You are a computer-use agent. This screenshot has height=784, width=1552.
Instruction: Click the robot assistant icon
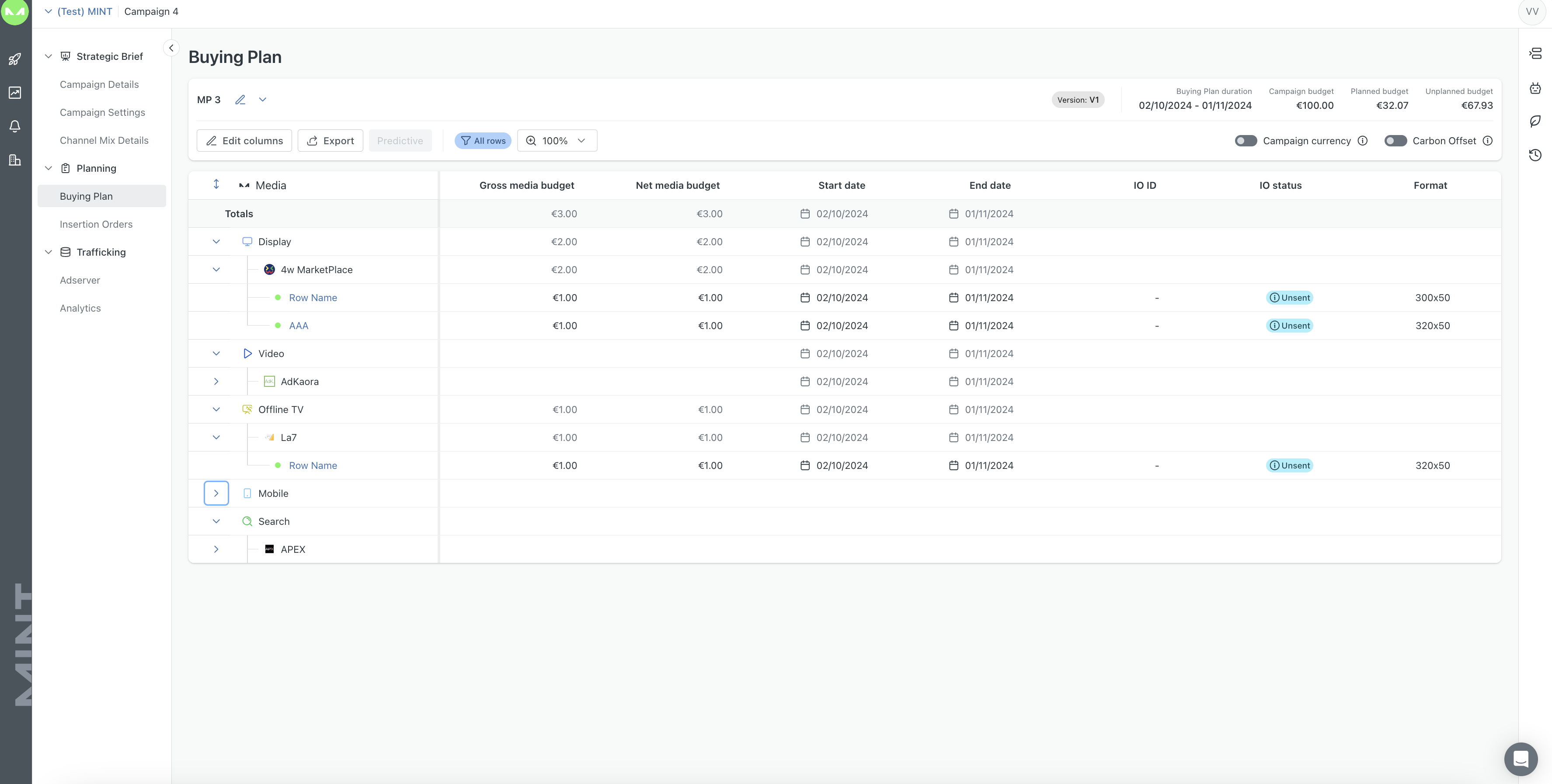(1535, 88)
